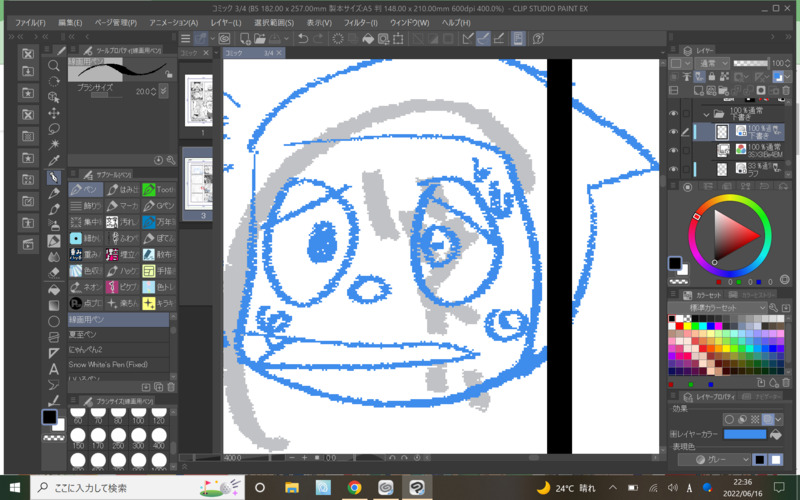The image size is (800, 500).
Task: Open the brush size dynamics dropdown
Action: (x=163, y=91)
